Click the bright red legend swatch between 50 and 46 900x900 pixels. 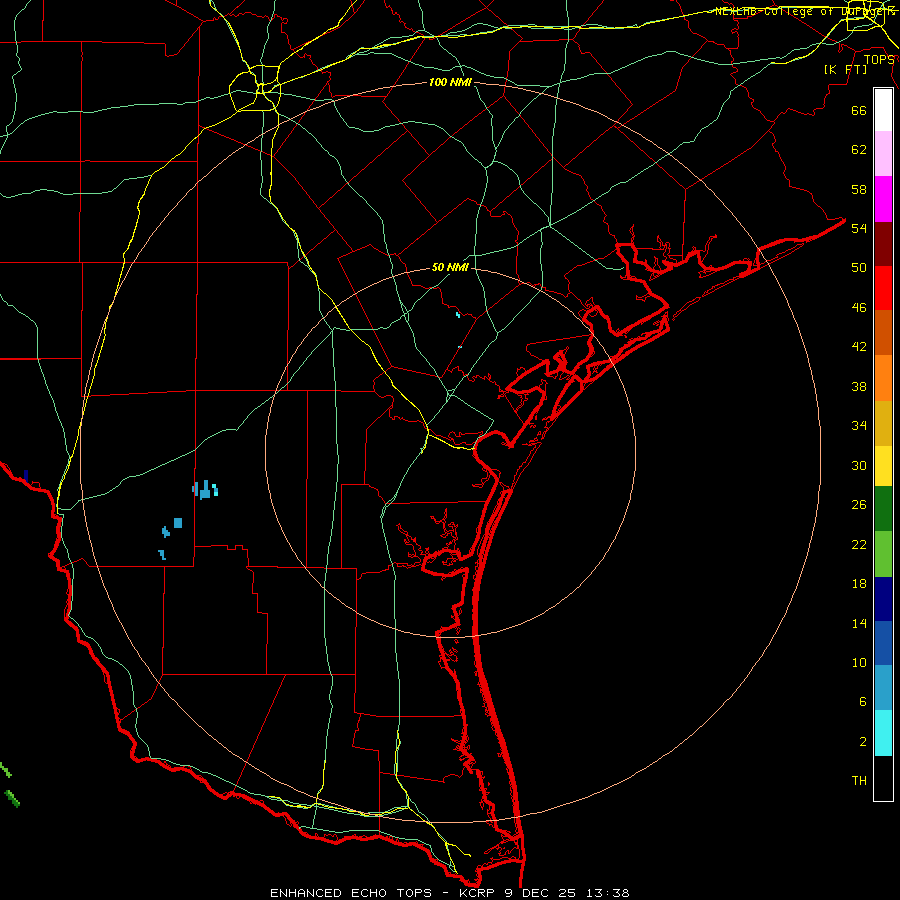click(883, 288)
